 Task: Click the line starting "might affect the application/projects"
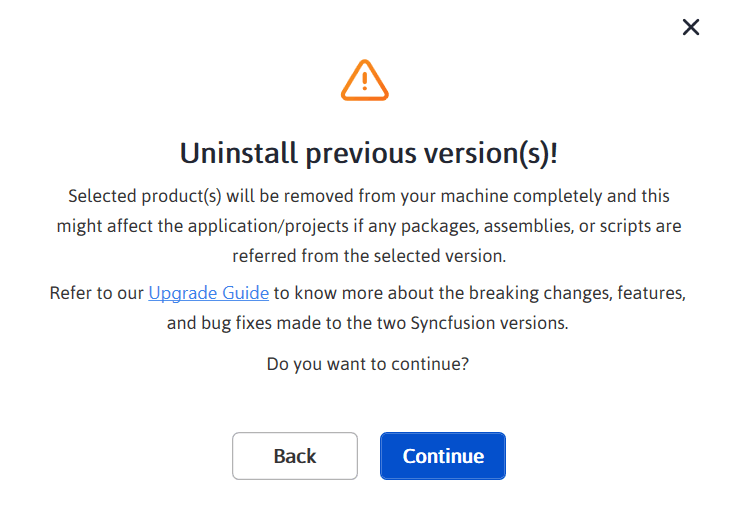pos(368,226)
